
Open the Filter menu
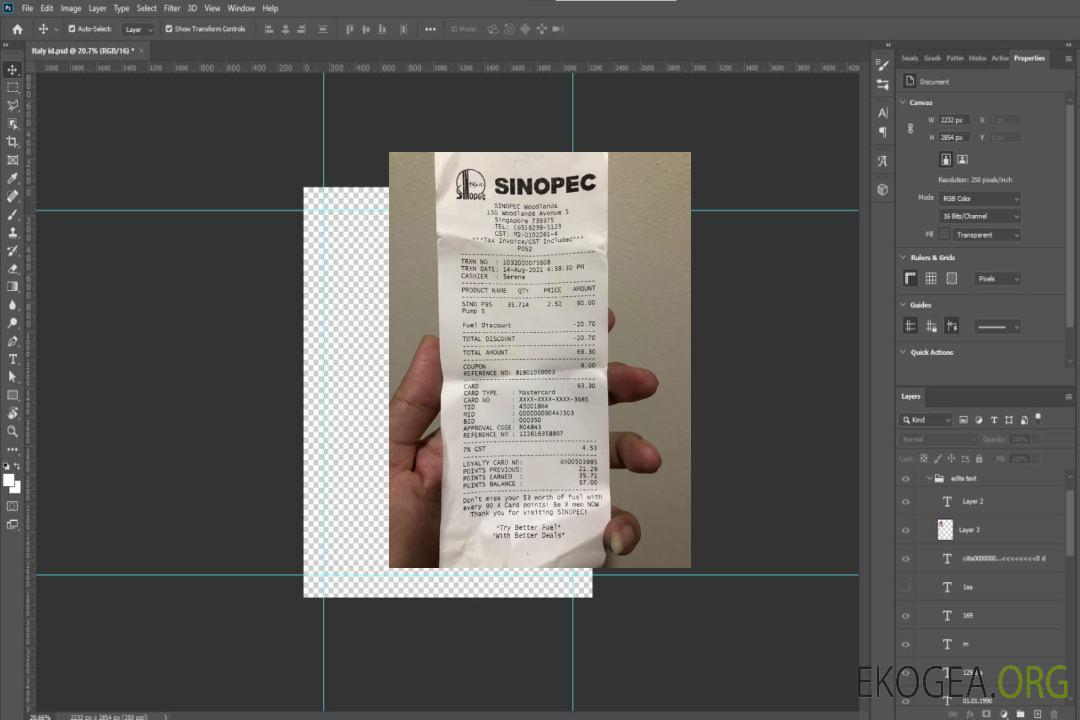[172, 8]
